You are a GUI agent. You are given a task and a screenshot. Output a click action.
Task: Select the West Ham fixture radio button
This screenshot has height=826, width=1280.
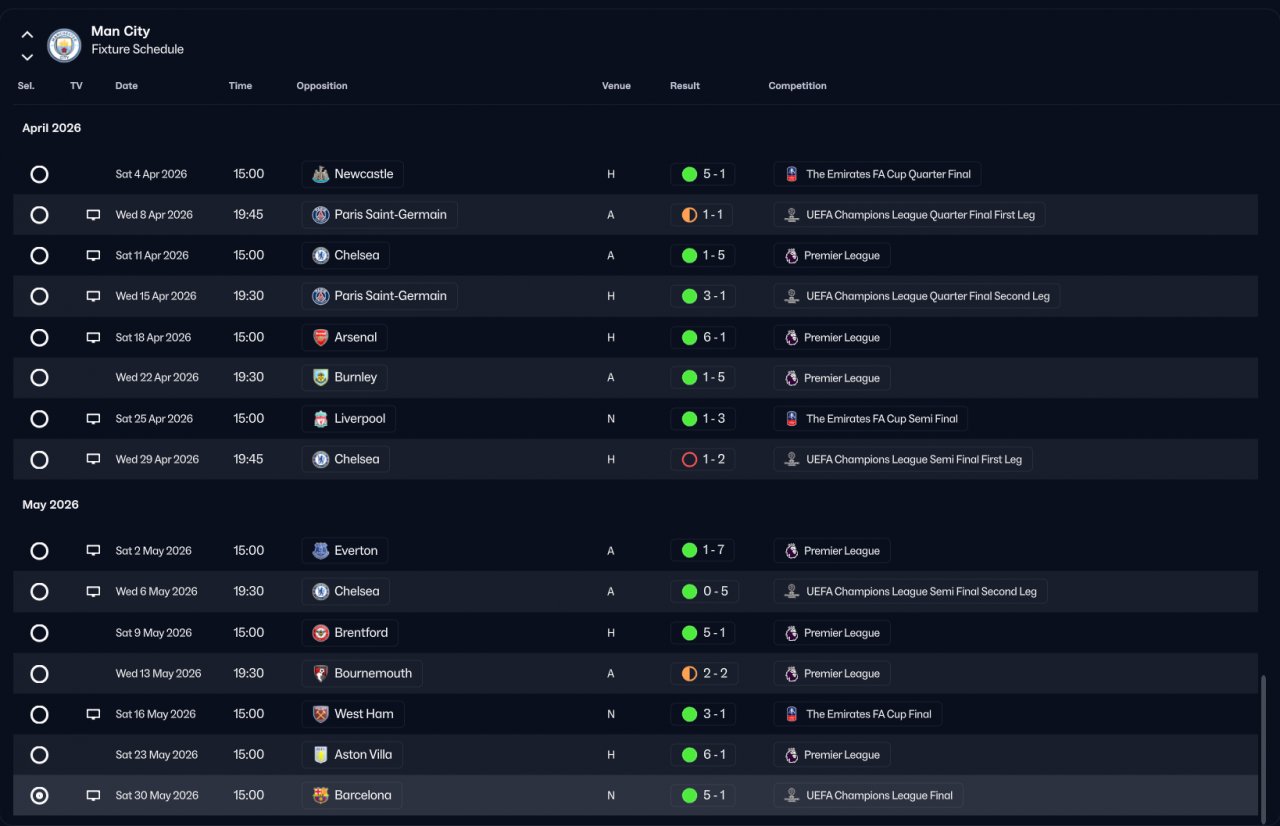39,714
